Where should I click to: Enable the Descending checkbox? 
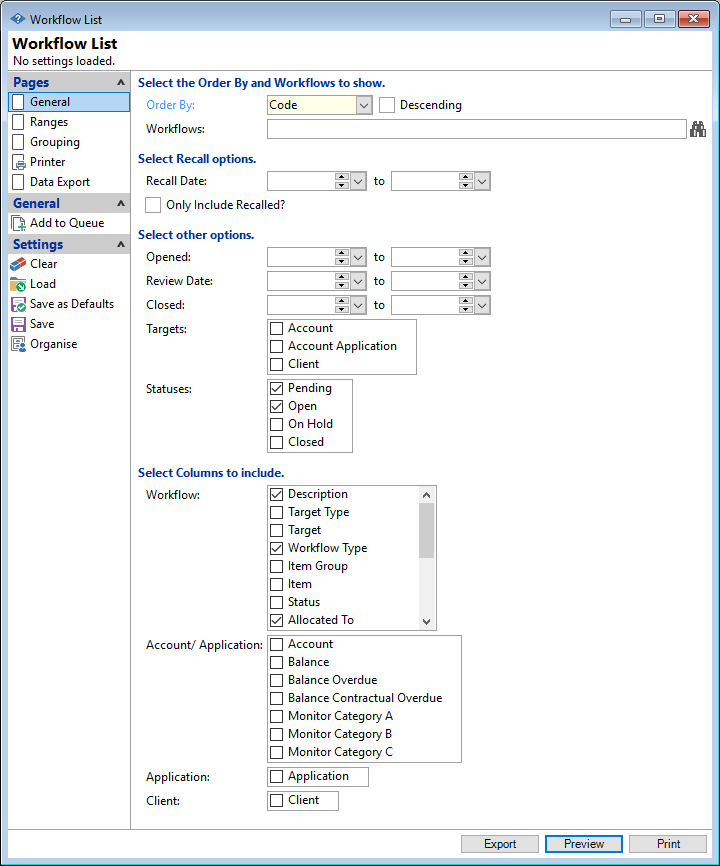(x=387, y=105)
